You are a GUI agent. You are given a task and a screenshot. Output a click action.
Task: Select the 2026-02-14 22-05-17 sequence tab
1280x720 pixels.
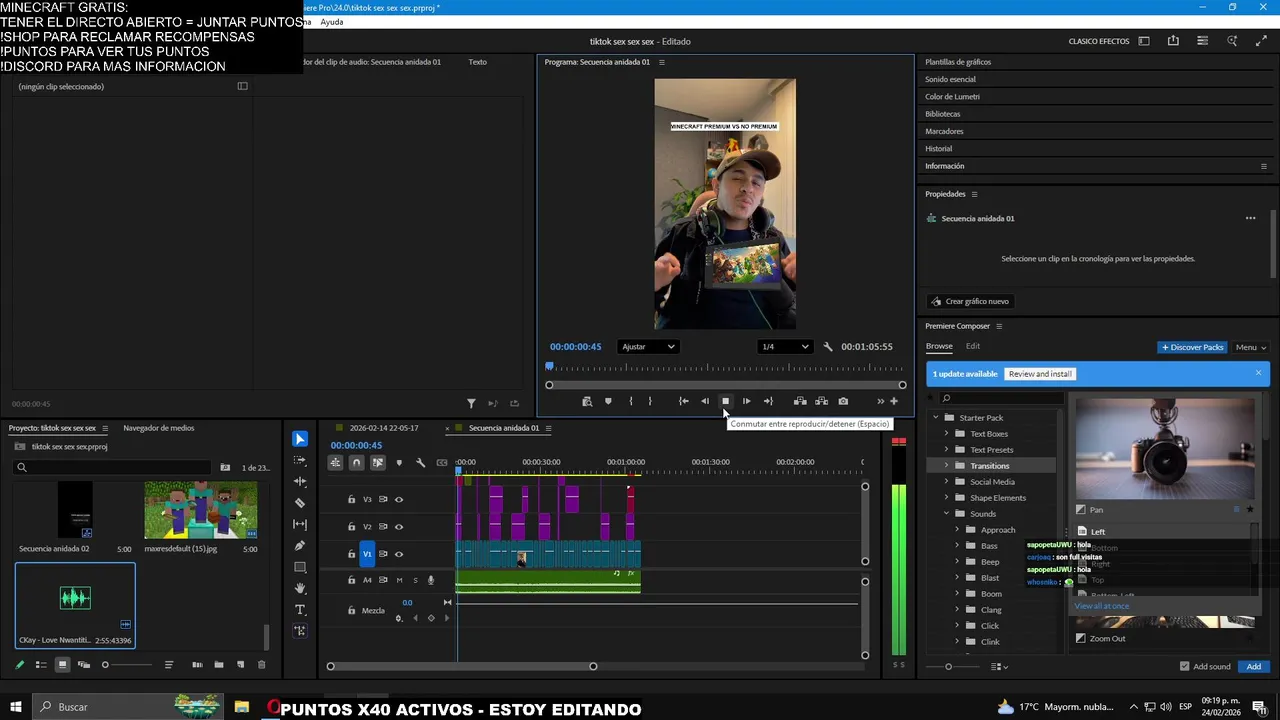[x=383, y=428]
